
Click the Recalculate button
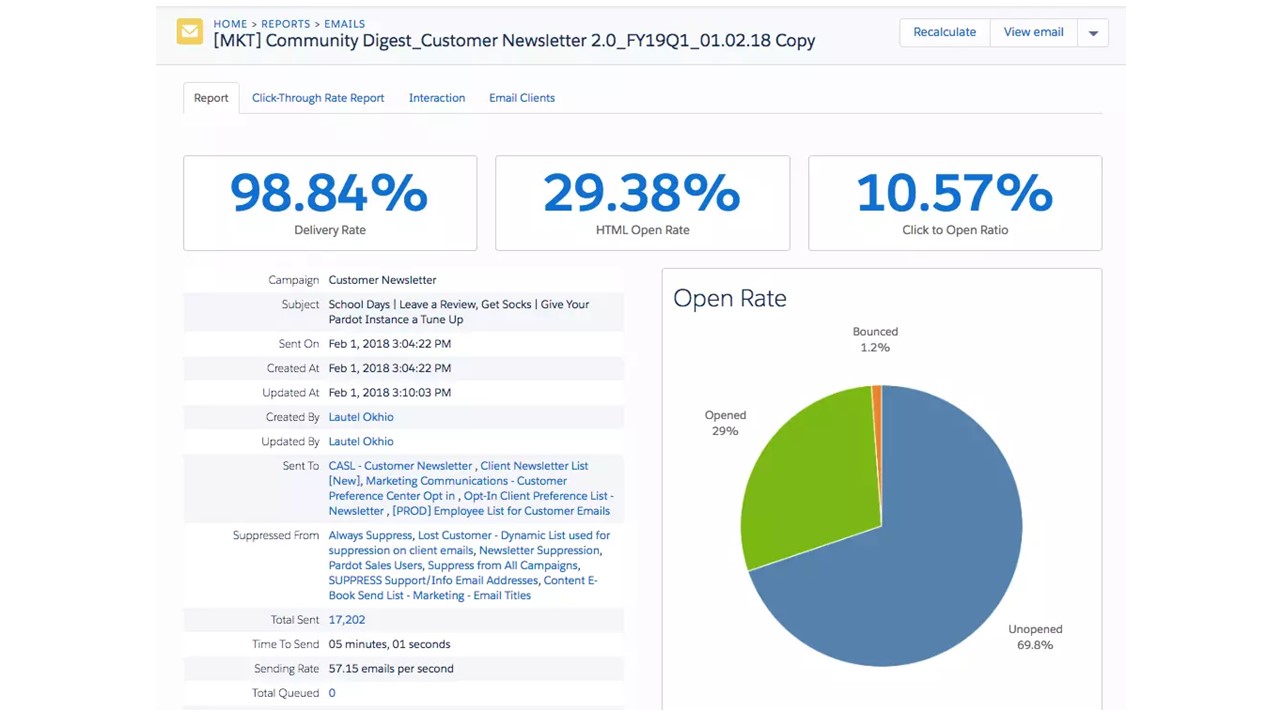(x=943, y=31)
